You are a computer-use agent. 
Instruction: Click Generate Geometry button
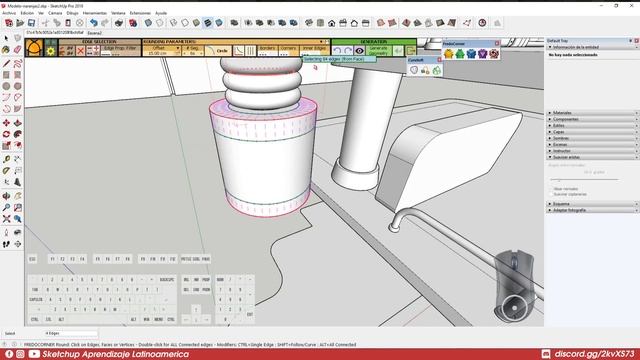[378, 51]
